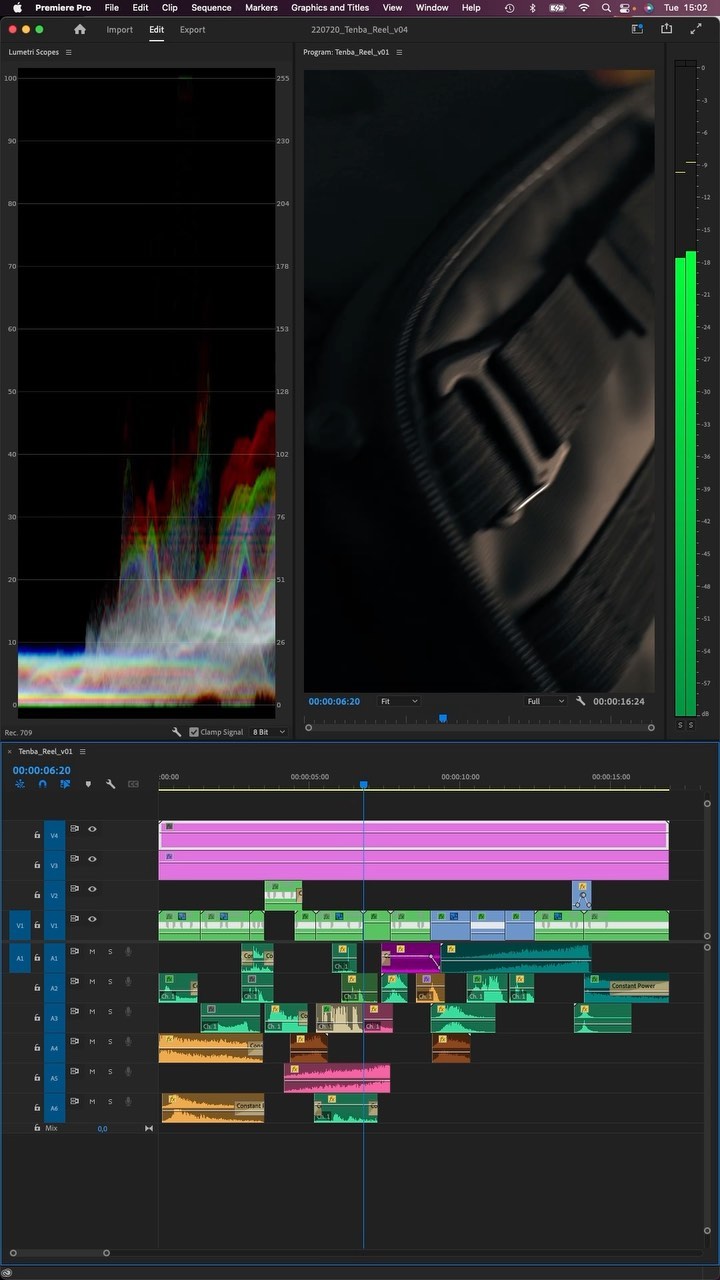Open the Full playback resolution dropdown
The image size is (720, 1280).
click(x=546, y=701)
